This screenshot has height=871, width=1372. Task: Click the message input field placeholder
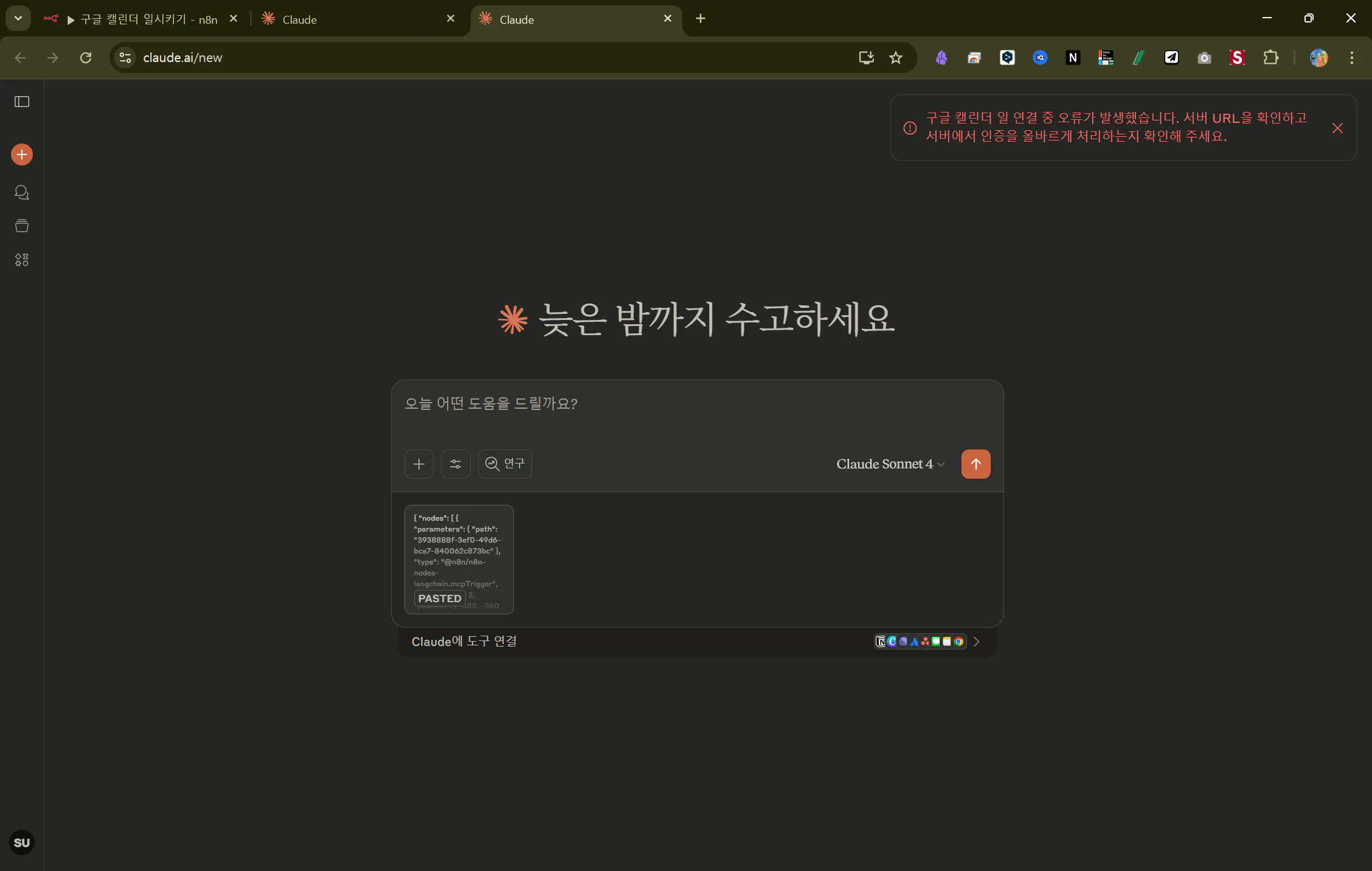coord(491,403)
